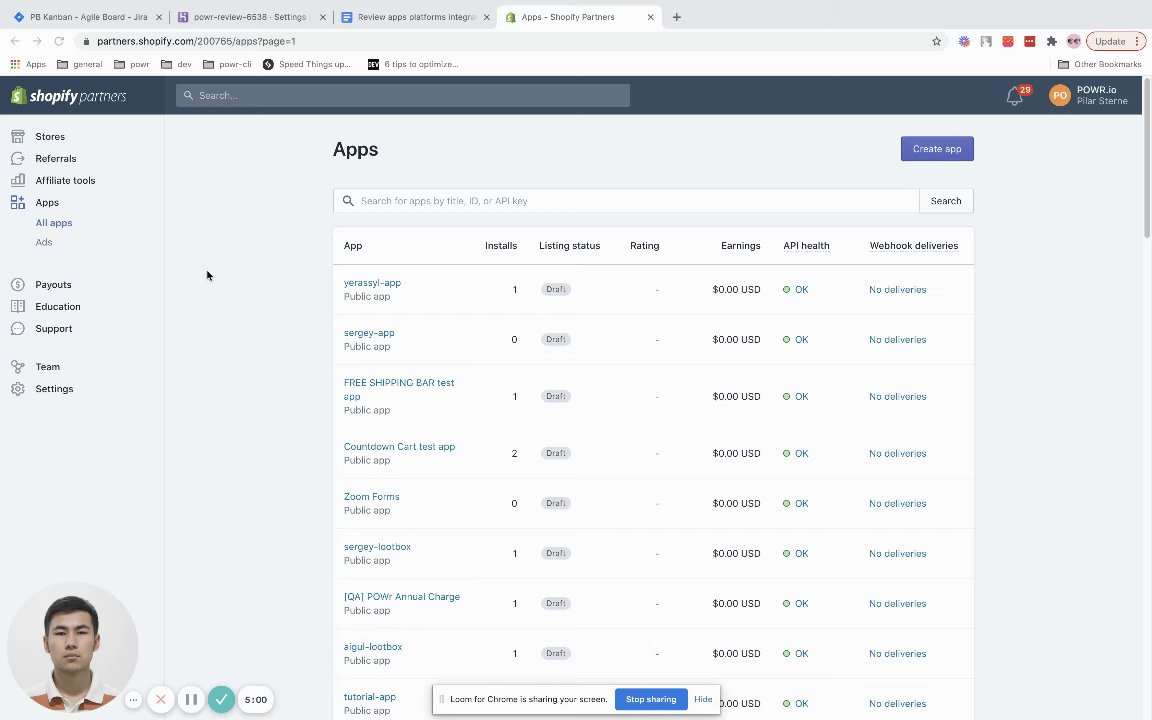Cancel the Loom recording with X button

[x=161, y=699]
